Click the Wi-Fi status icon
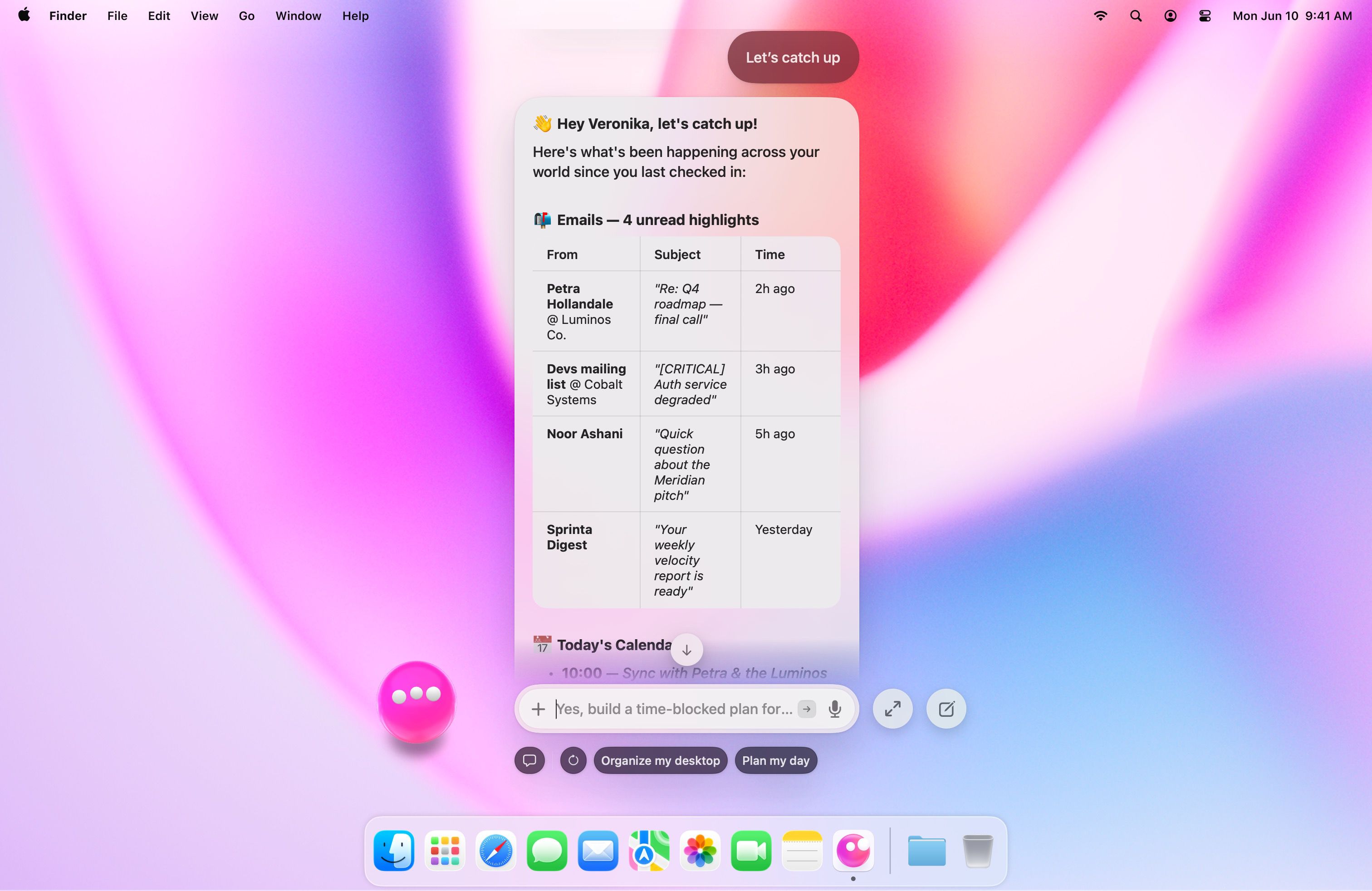 pos(1101,16)
